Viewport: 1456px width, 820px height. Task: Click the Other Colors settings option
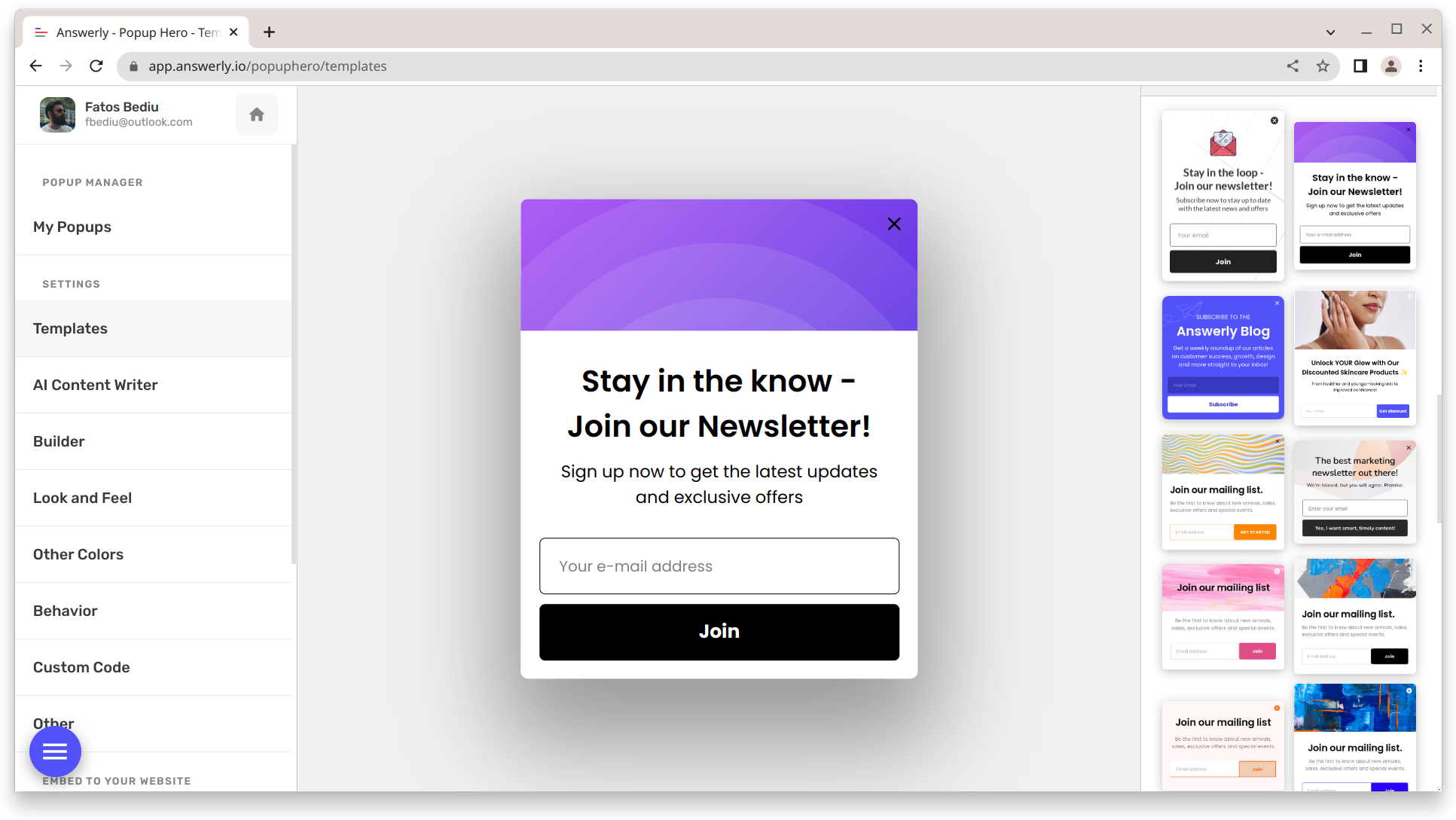point(78,554)
